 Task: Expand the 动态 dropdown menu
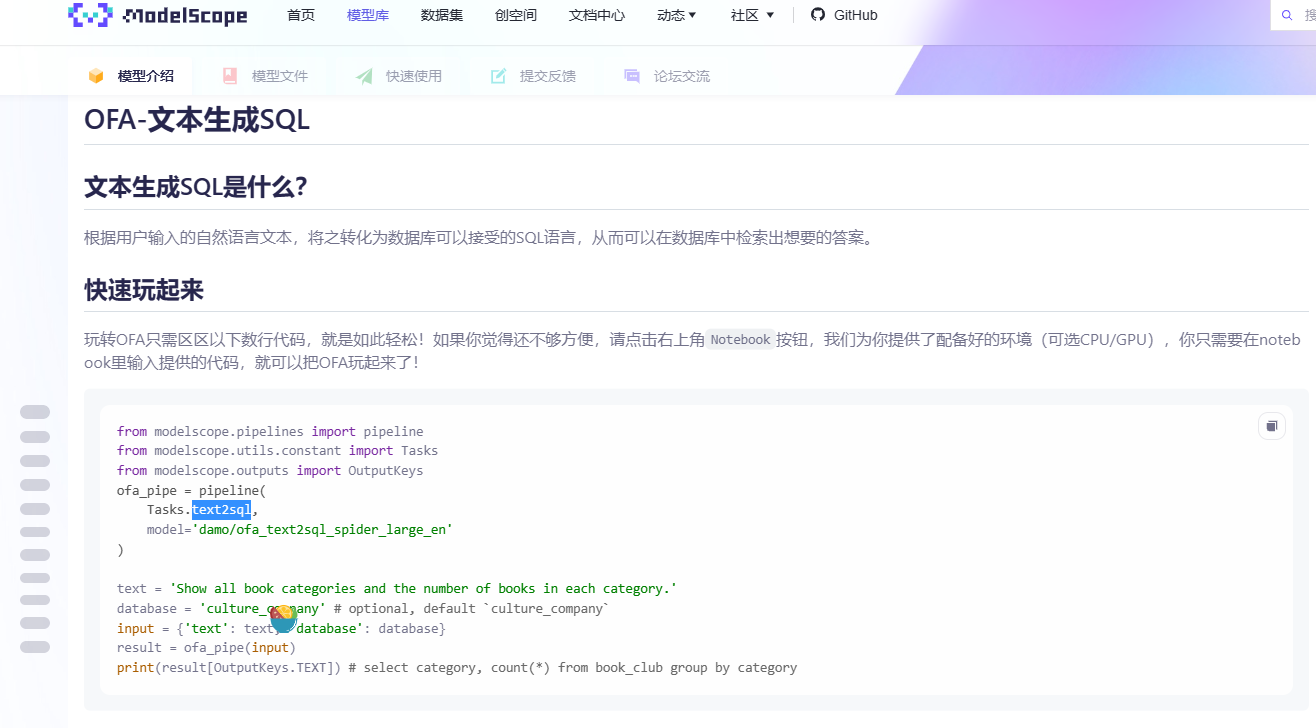677,15
